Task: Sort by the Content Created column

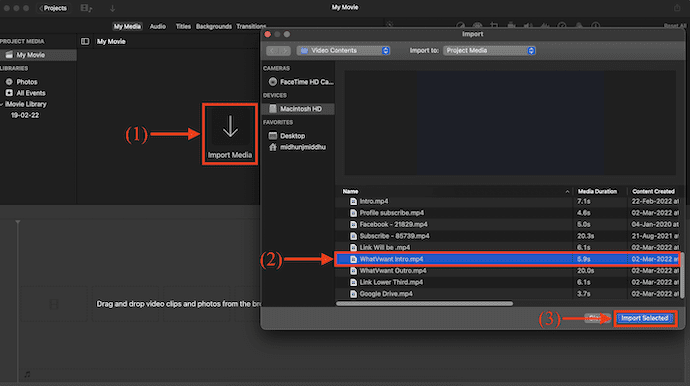Action: 653,191
